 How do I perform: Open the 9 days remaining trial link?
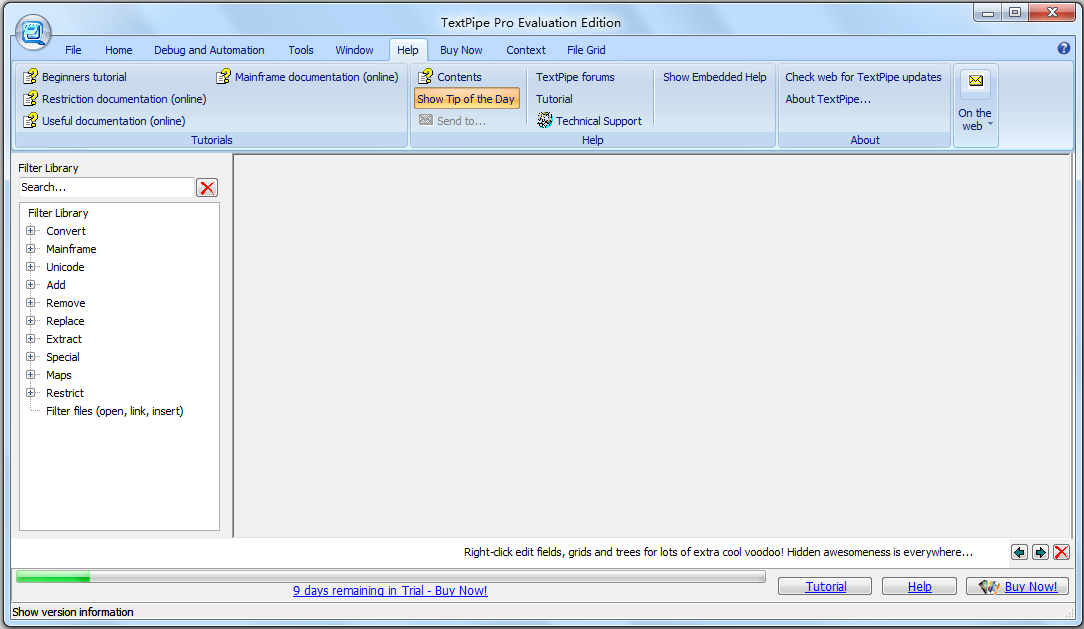point(390,591)
